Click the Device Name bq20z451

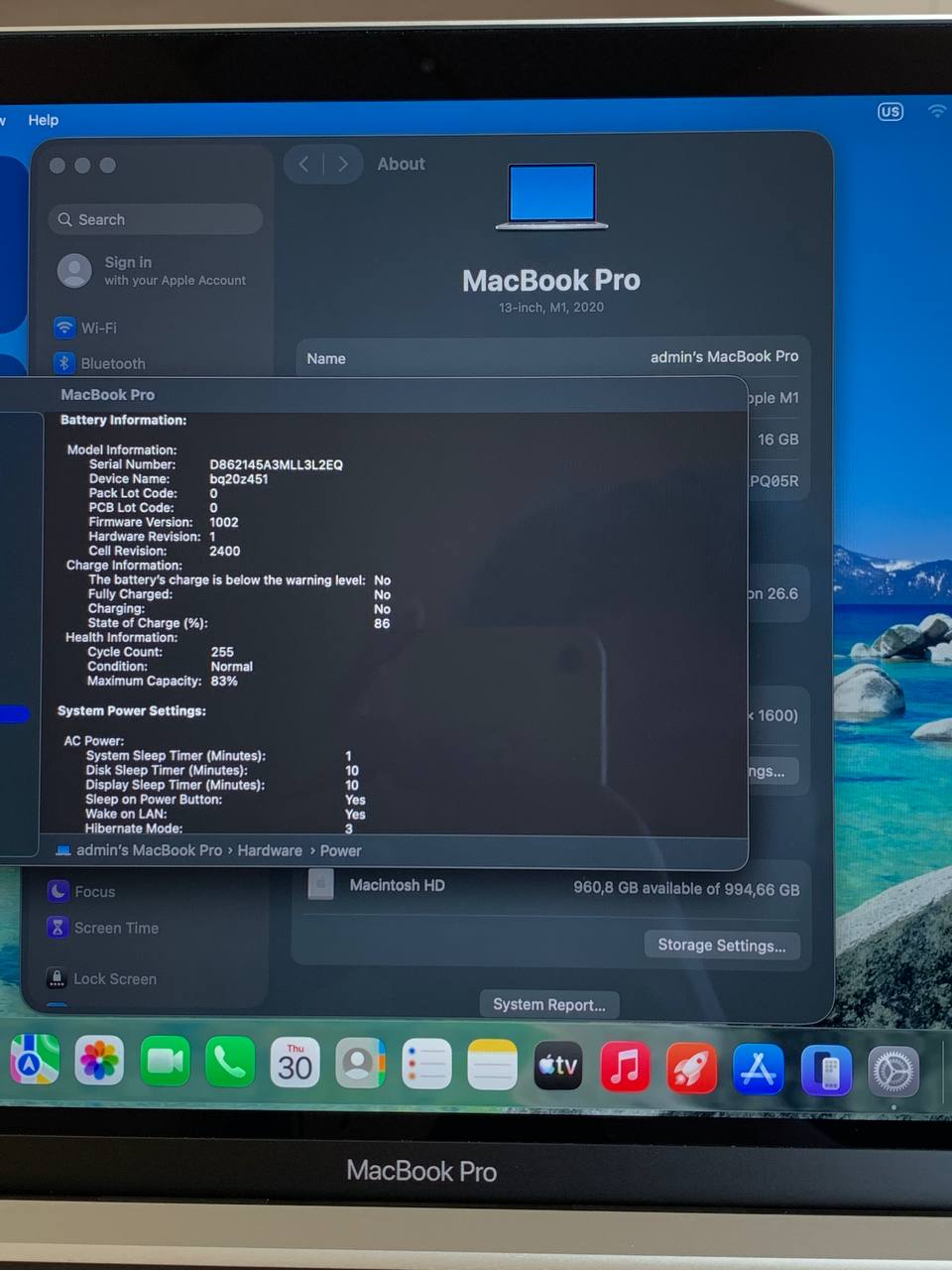tap(239, 478)
